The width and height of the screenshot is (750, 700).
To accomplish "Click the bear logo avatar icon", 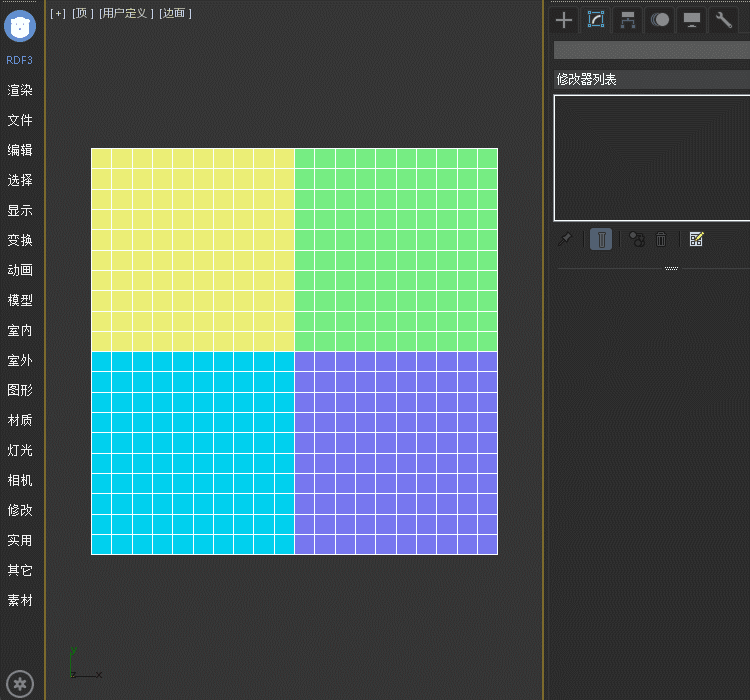I will (20, 25).
